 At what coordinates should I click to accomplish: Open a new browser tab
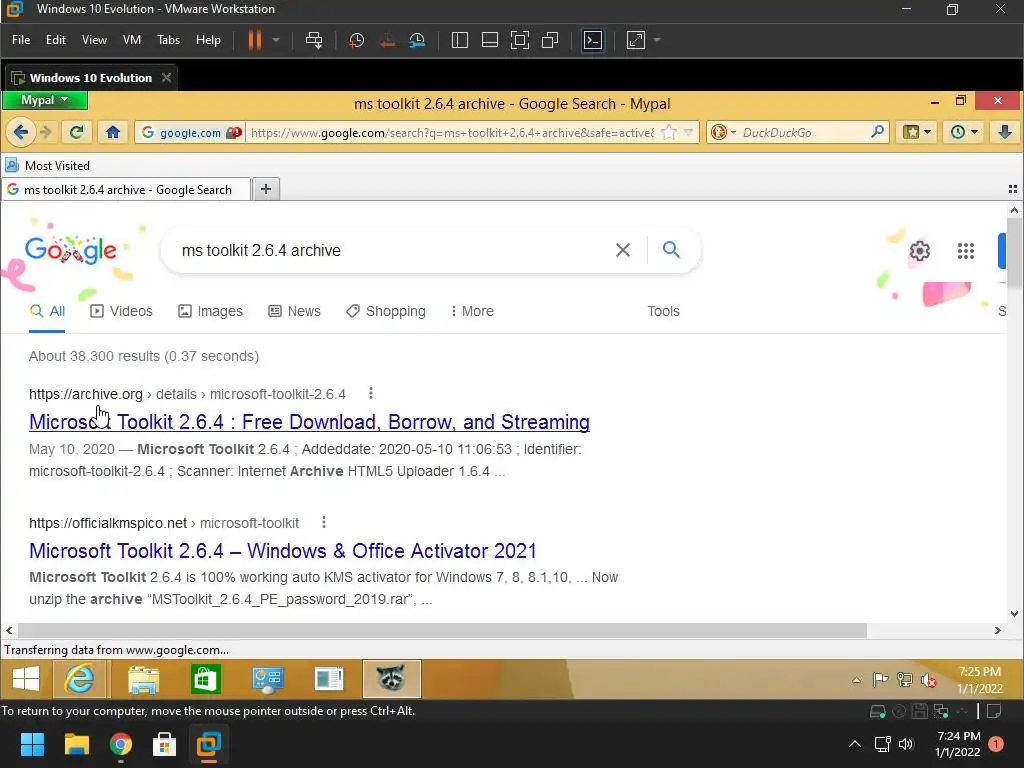coord(266,189)
